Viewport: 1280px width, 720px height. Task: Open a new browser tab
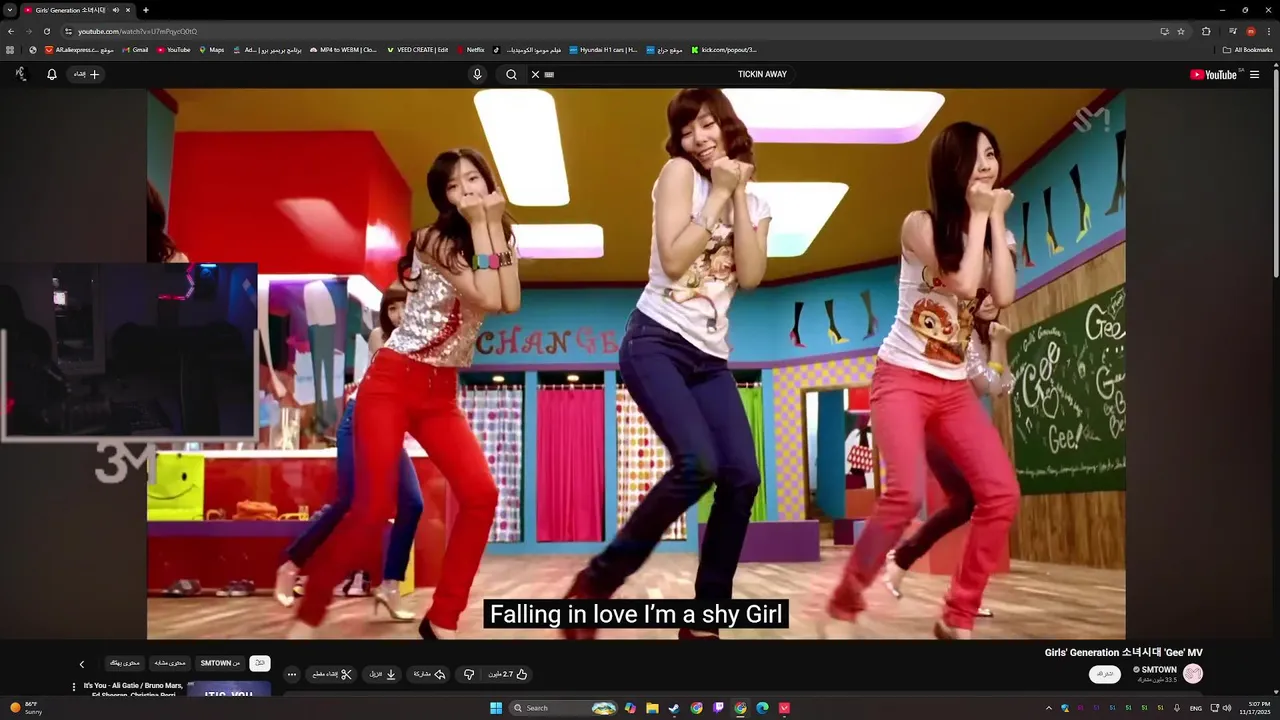146,10
